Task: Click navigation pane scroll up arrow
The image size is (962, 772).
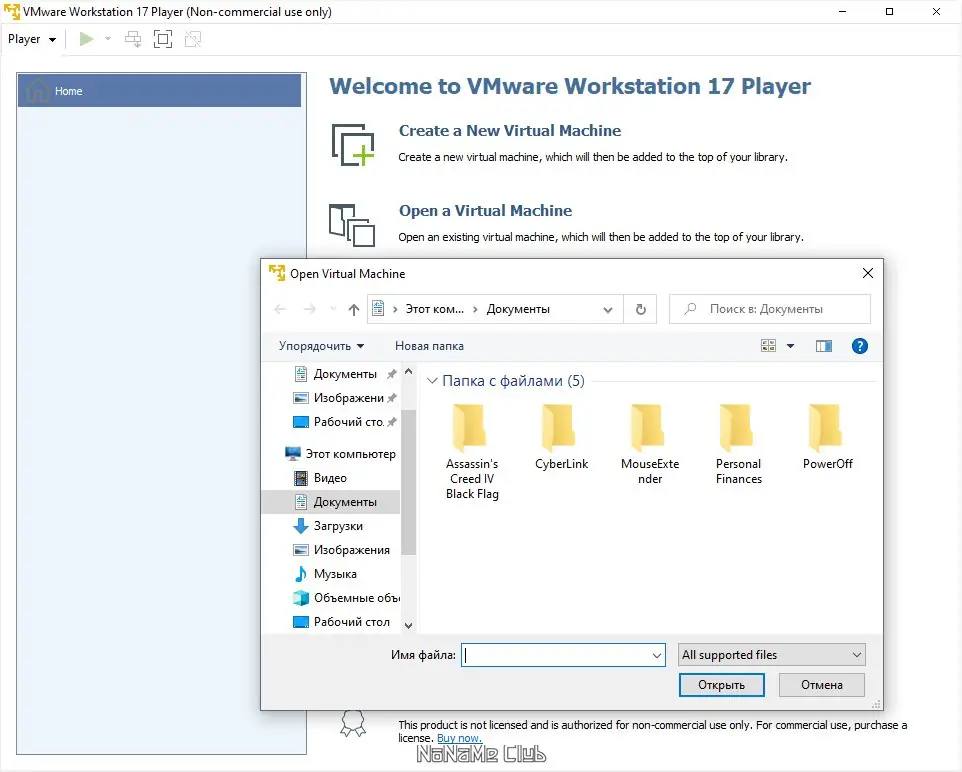Action: click(x=409, y=372)
